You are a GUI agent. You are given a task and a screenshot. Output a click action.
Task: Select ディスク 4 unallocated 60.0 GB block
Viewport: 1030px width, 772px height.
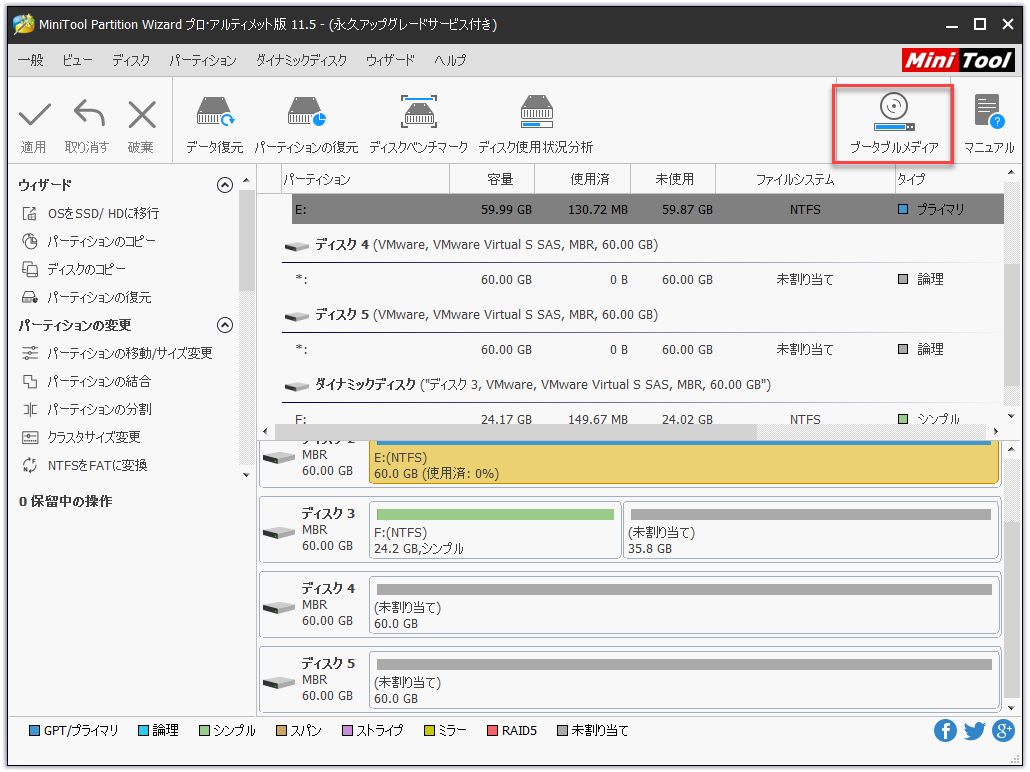click(684, 606)
